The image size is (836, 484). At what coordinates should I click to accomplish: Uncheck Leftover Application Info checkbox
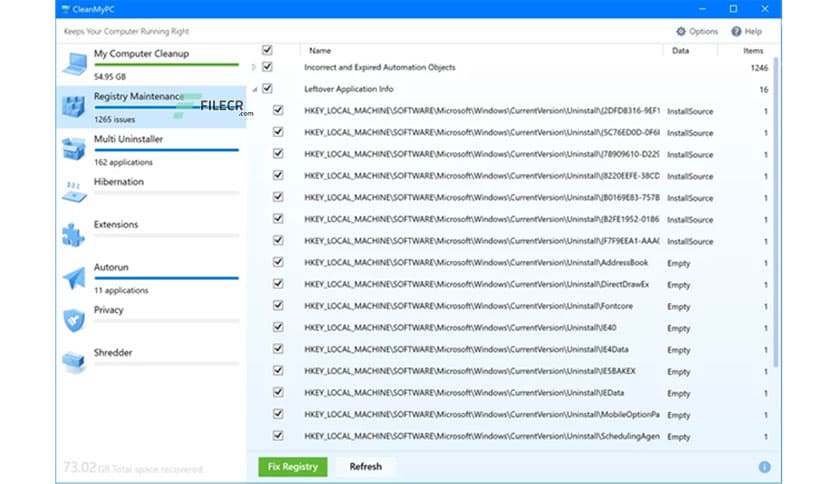267,88
